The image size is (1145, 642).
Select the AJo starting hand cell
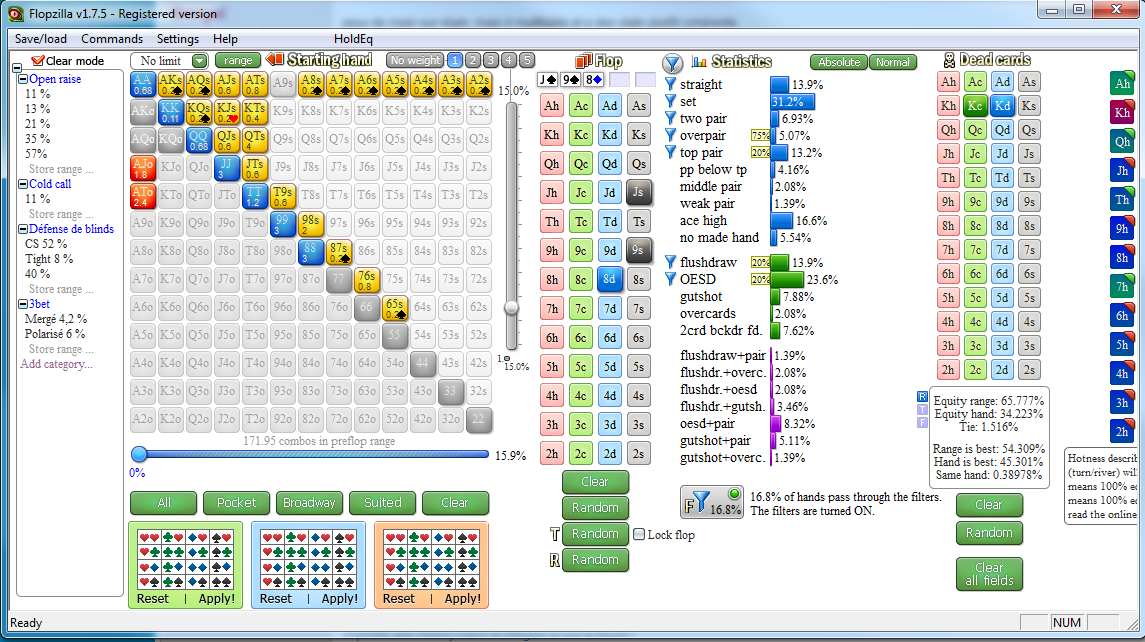click(x=142, y=168)
